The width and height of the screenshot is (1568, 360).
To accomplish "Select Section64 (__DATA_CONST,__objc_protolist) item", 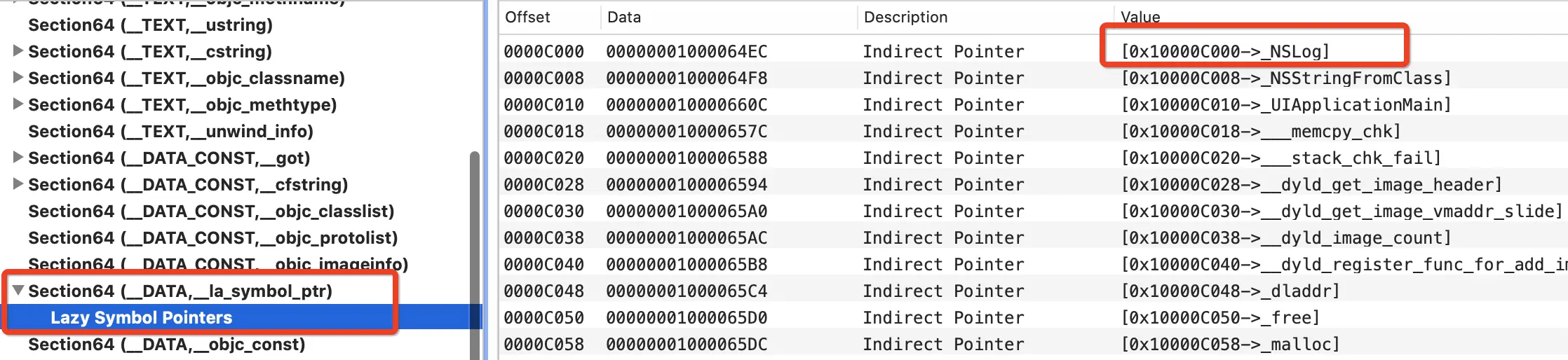I will pyautogui.click(x=212, y=238).
